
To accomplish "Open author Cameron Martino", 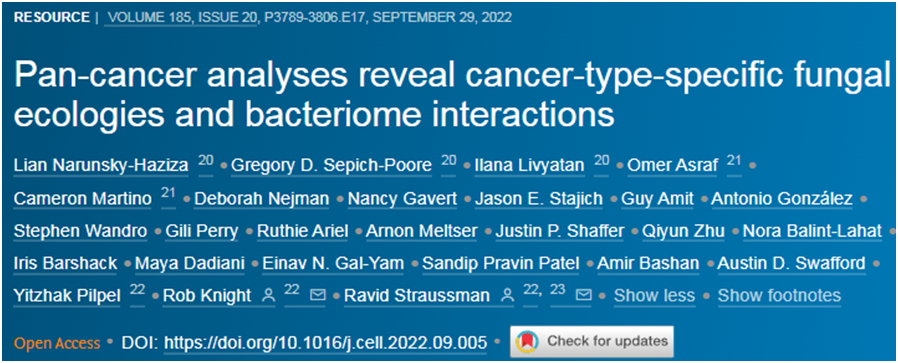I will pyautogui.click(x=82, y=199).
